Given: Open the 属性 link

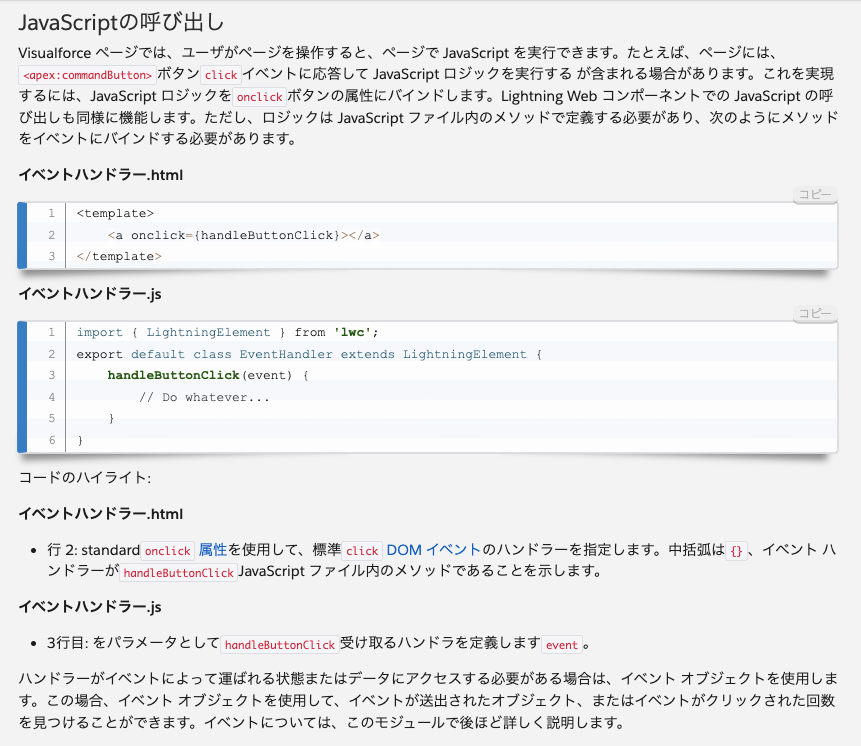Looking at the screenshot, I should (213, 549).
